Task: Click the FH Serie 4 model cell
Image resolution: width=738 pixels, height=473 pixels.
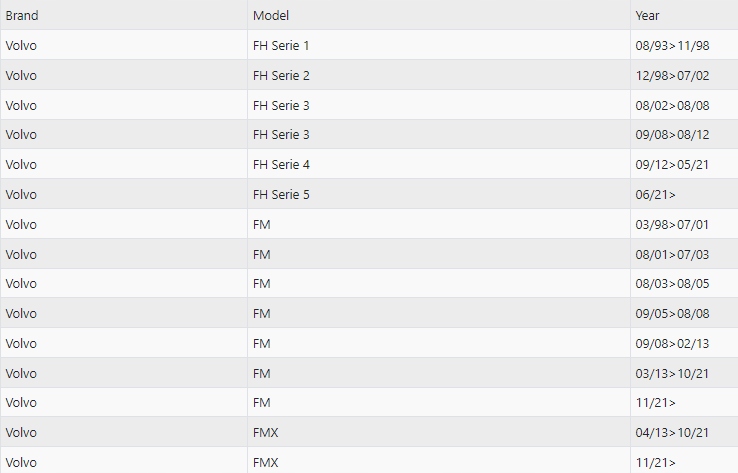Action: coord(281,165)
